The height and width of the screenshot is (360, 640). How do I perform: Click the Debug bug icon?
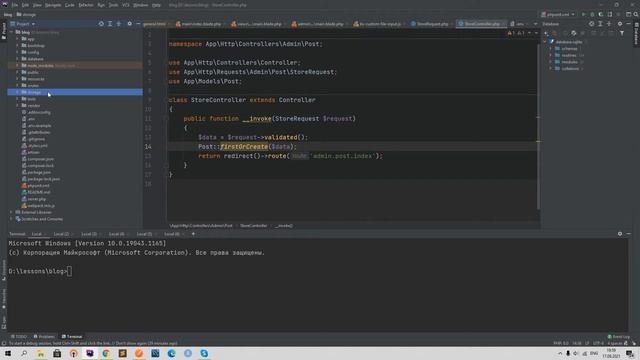(x=592, y=15)
